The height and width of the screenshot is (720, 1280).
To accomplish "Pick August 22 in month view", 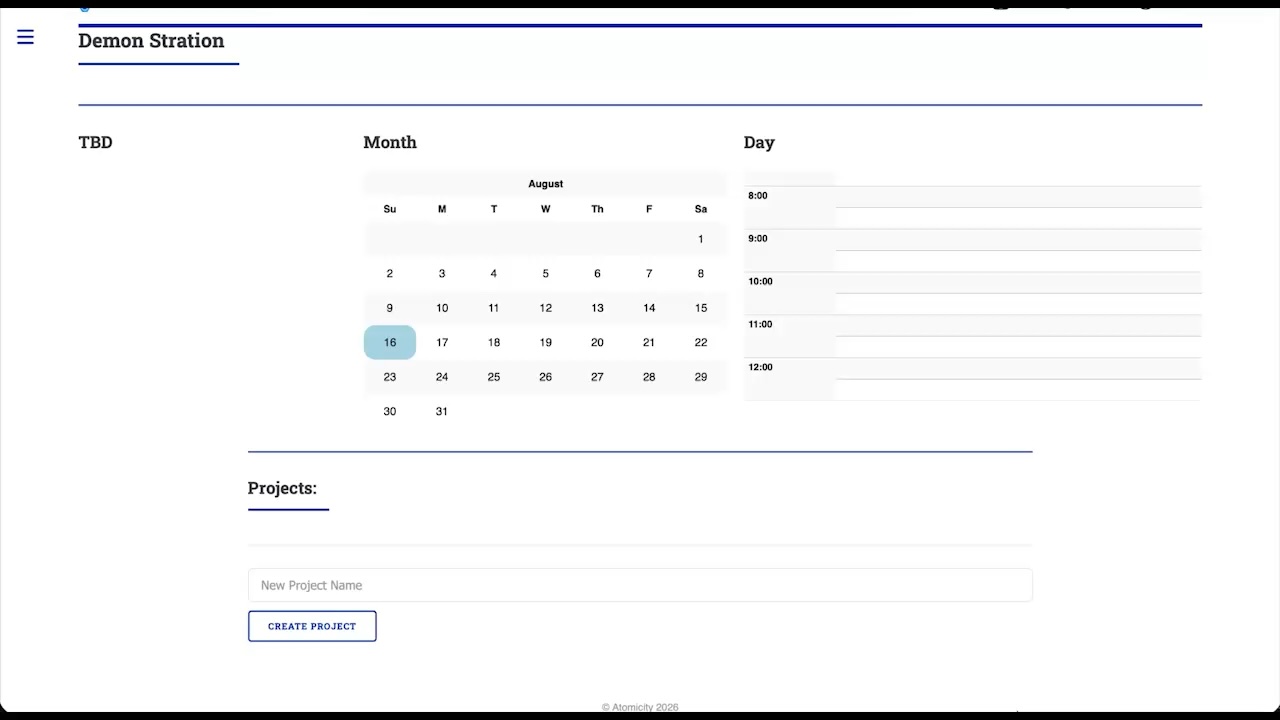I will (701, 342).
